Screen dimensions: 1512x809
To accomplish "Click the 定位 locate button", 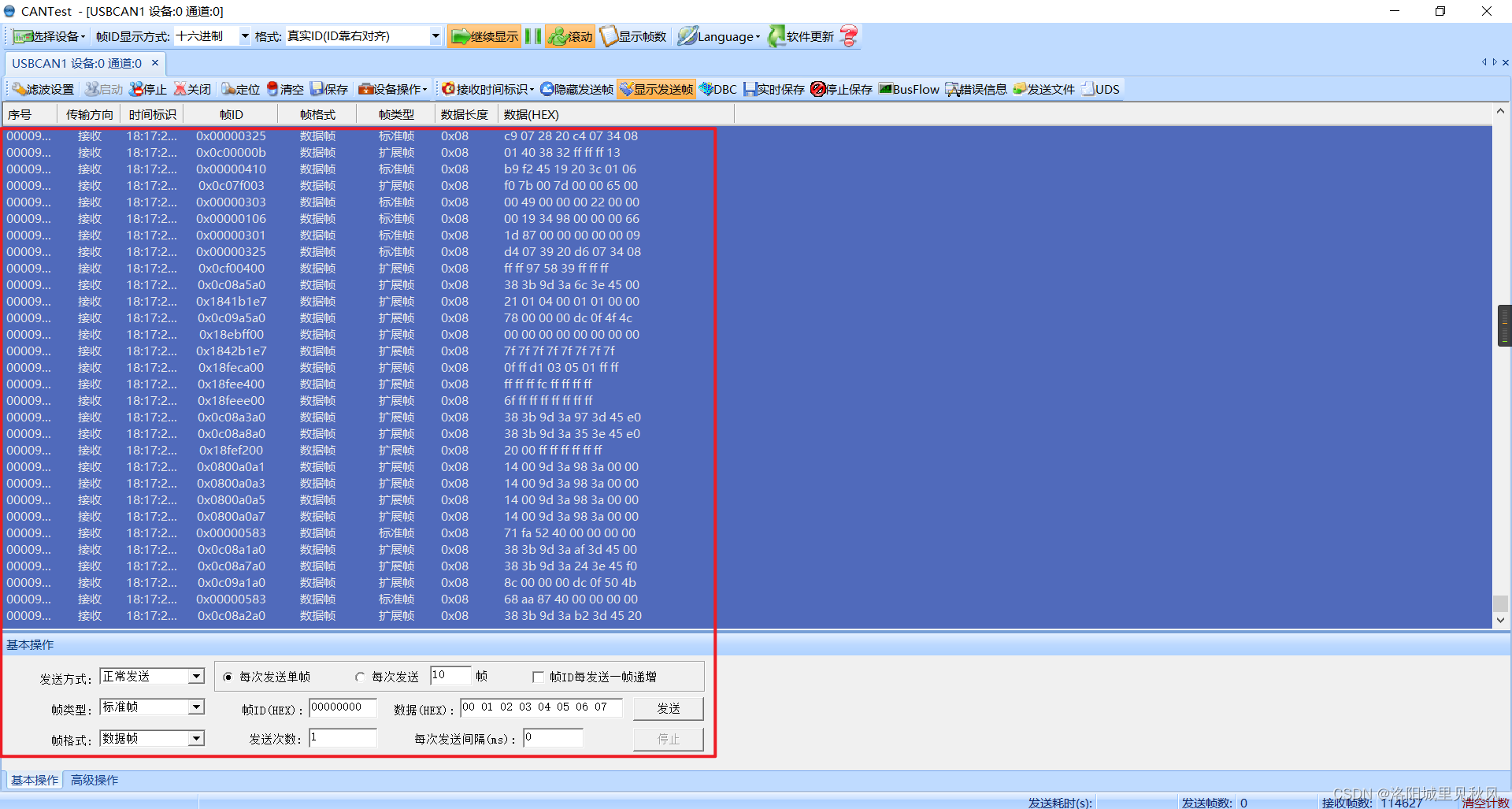I will coord(240,89).
